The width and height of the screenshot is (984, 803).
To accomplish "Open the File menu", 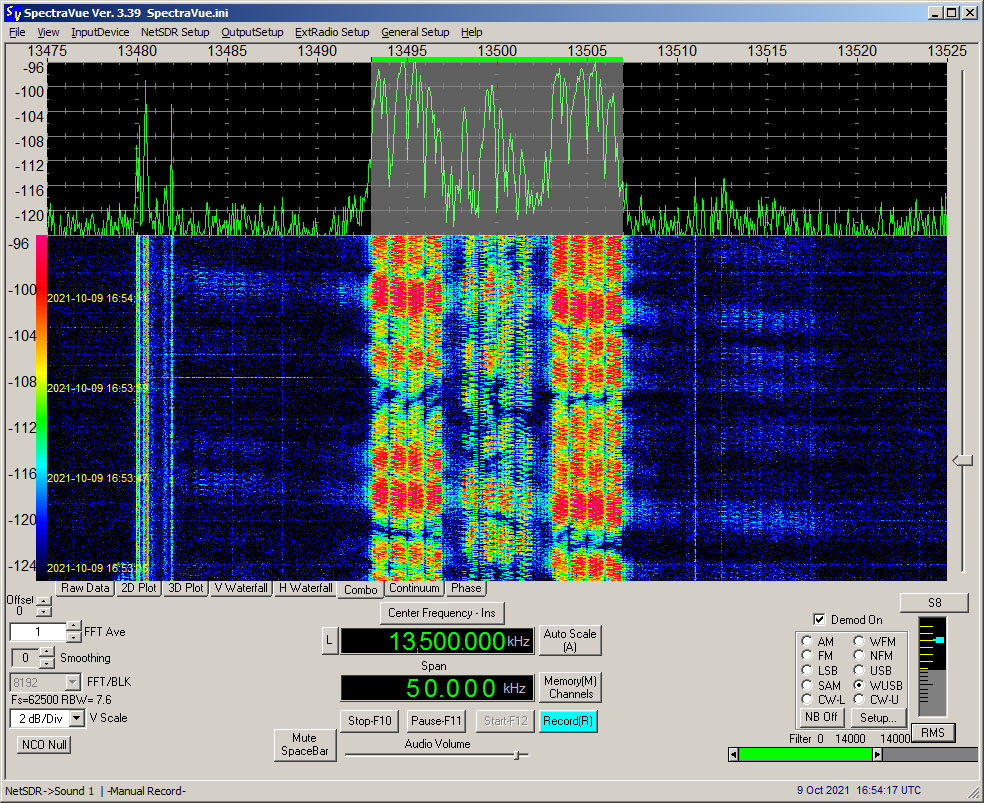I will pyautogui.click(x=17, y=32).
